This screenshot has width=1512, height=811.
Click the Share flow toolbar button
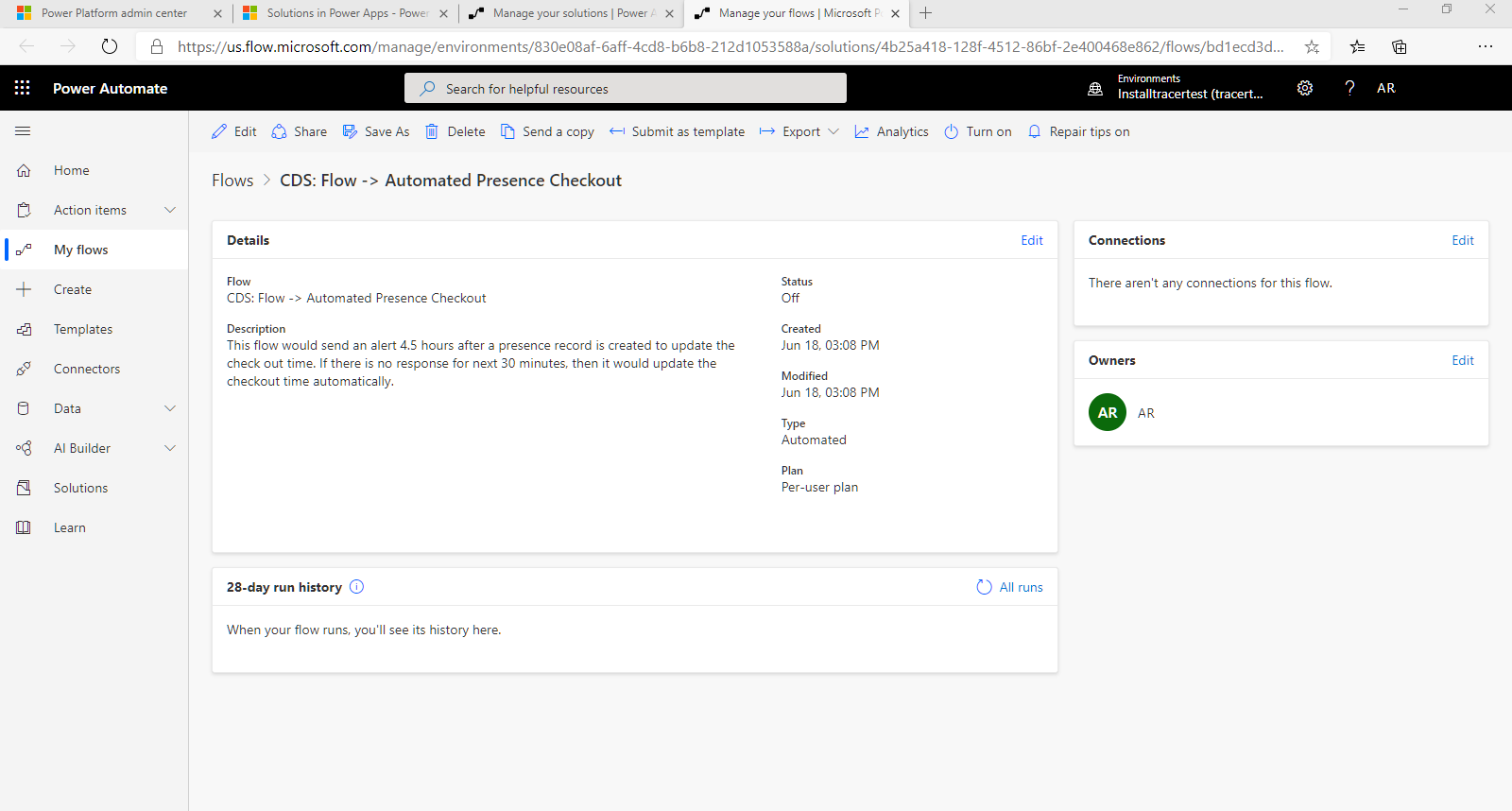click(300, 131)
